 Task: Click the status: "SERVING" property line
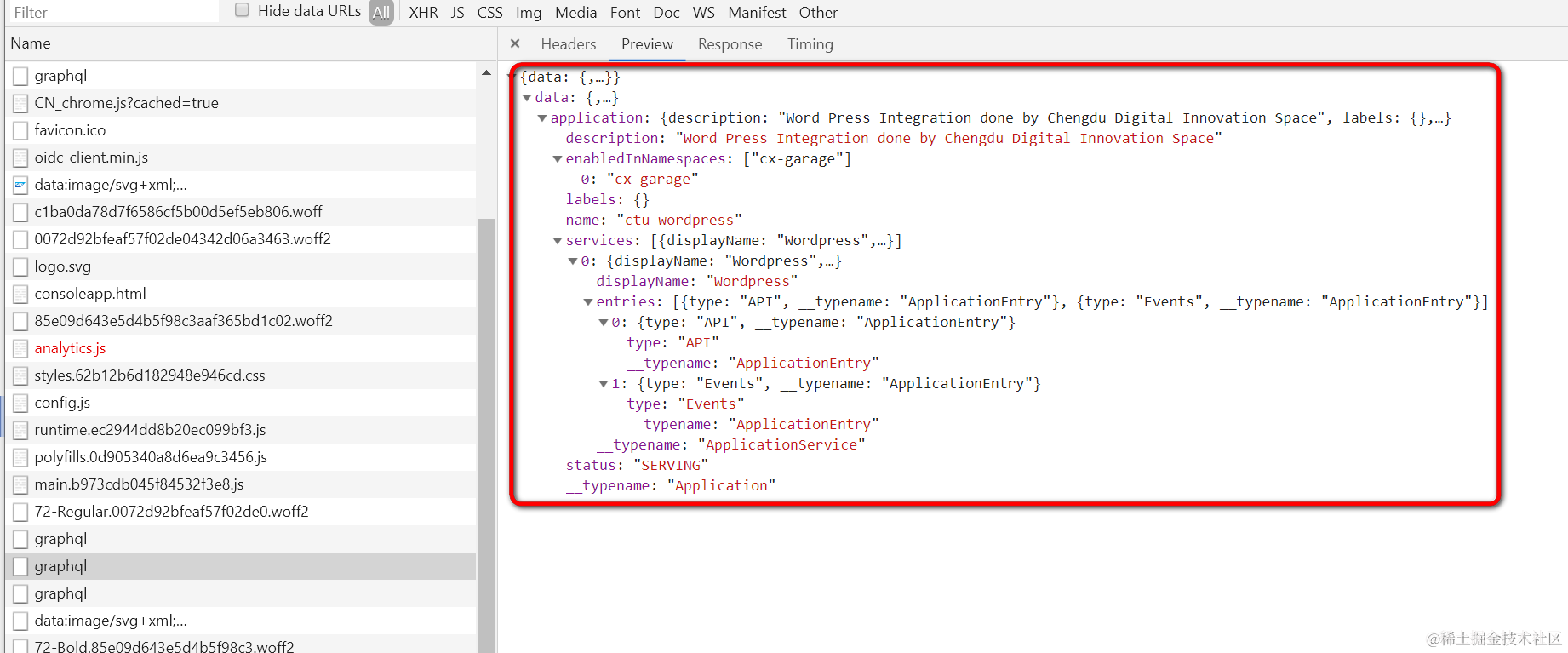tap(637, 466)
